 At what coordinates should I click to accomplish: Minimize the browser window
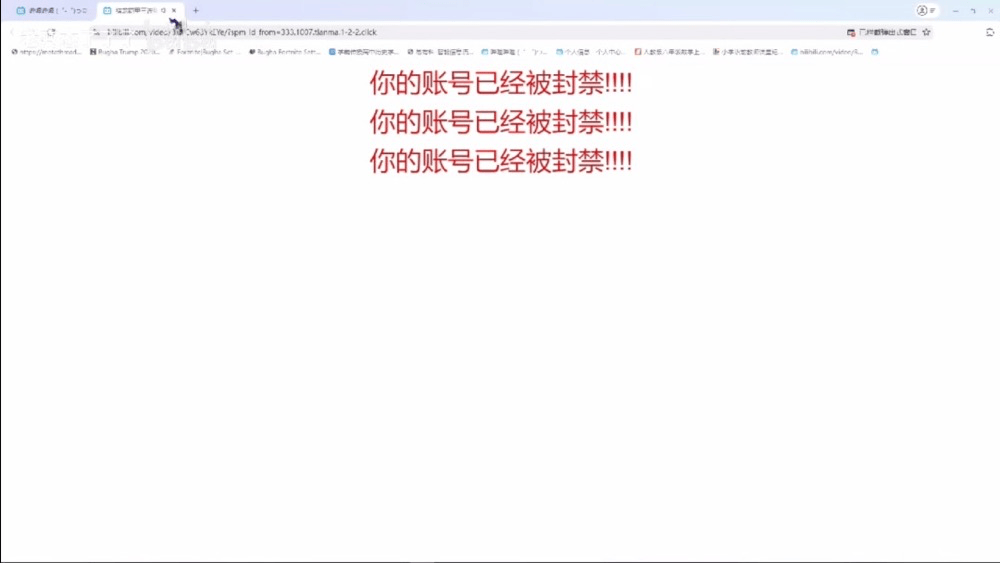point(955,10)
